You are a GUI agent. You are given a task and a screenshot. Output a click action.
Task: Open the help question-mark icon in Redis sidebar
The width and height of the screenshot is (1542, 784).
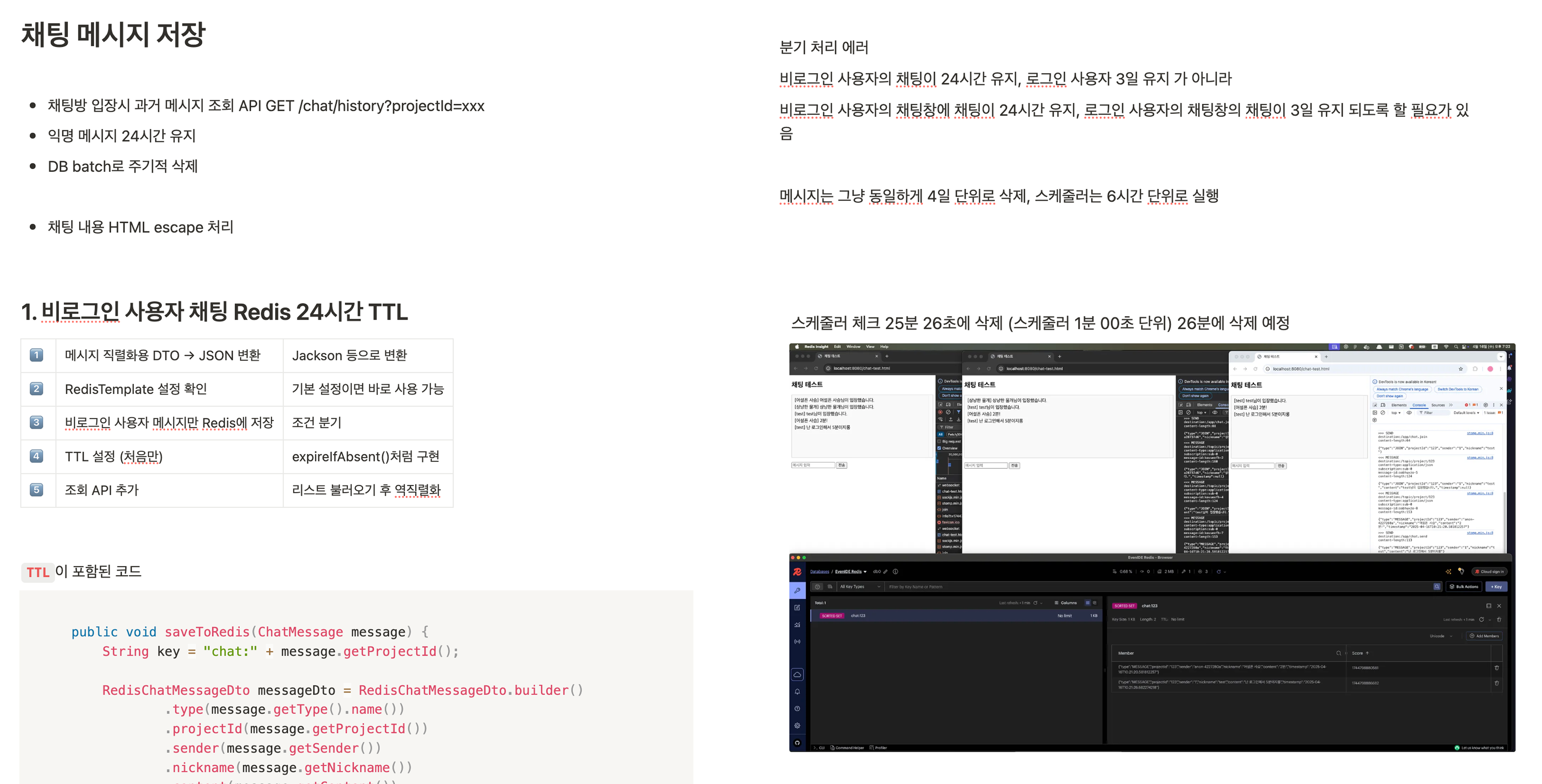click(797, 709)
